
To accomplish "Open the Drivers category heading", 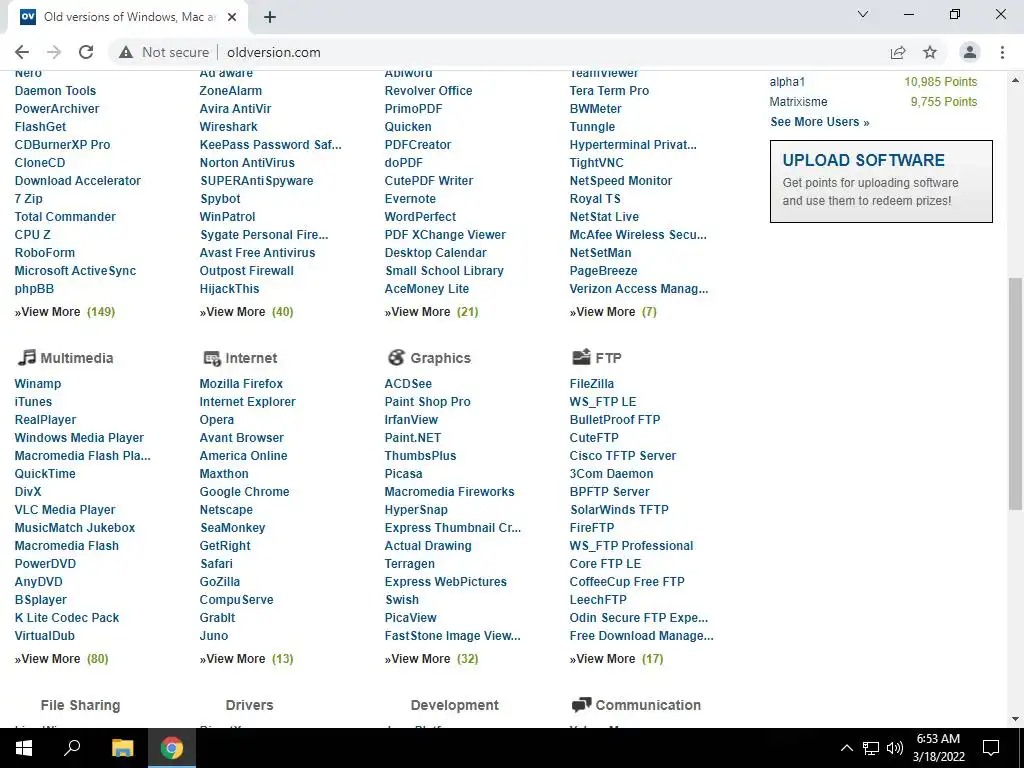I will coord(249,705).
